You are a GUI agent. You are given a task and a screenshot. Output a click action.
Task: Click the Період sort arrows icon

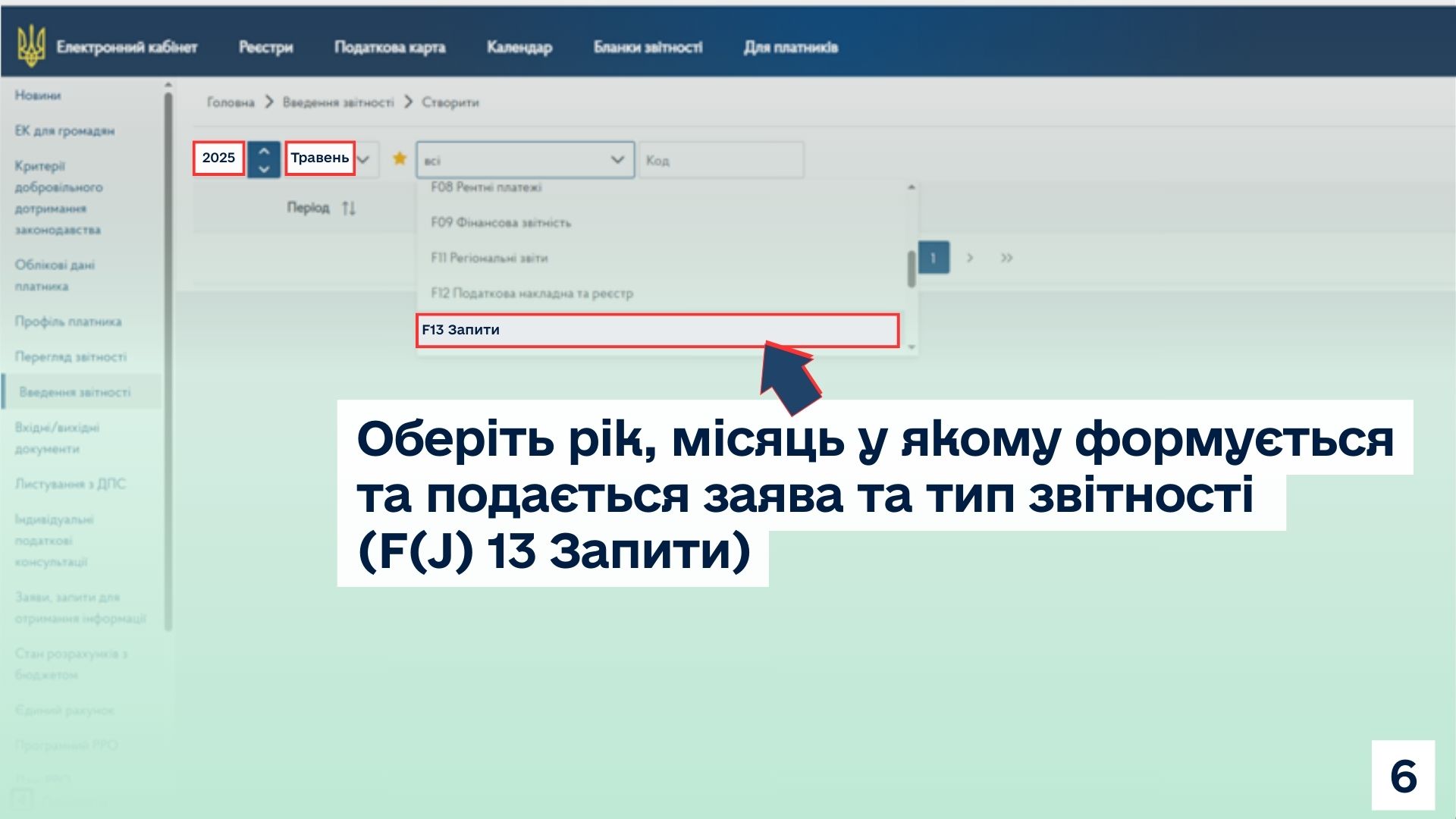click(x=348, y=208)
